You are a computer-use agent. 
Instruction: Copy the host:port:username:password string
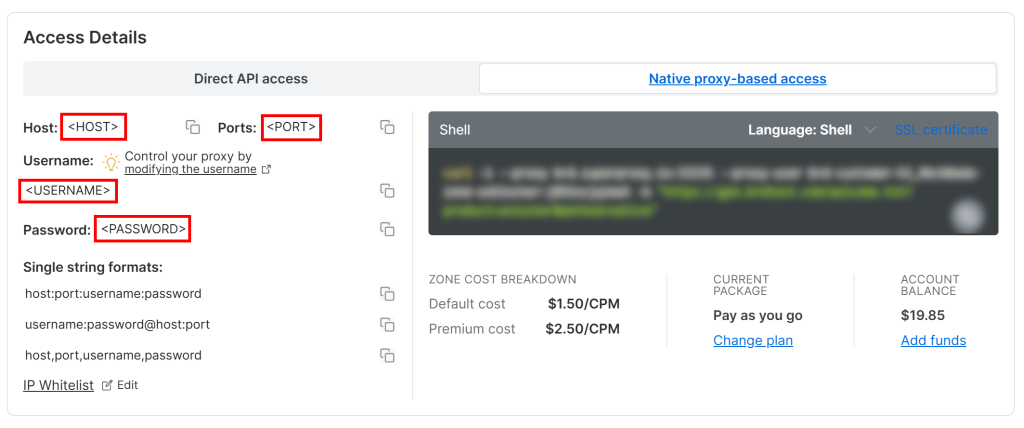(x=387, y=294)
